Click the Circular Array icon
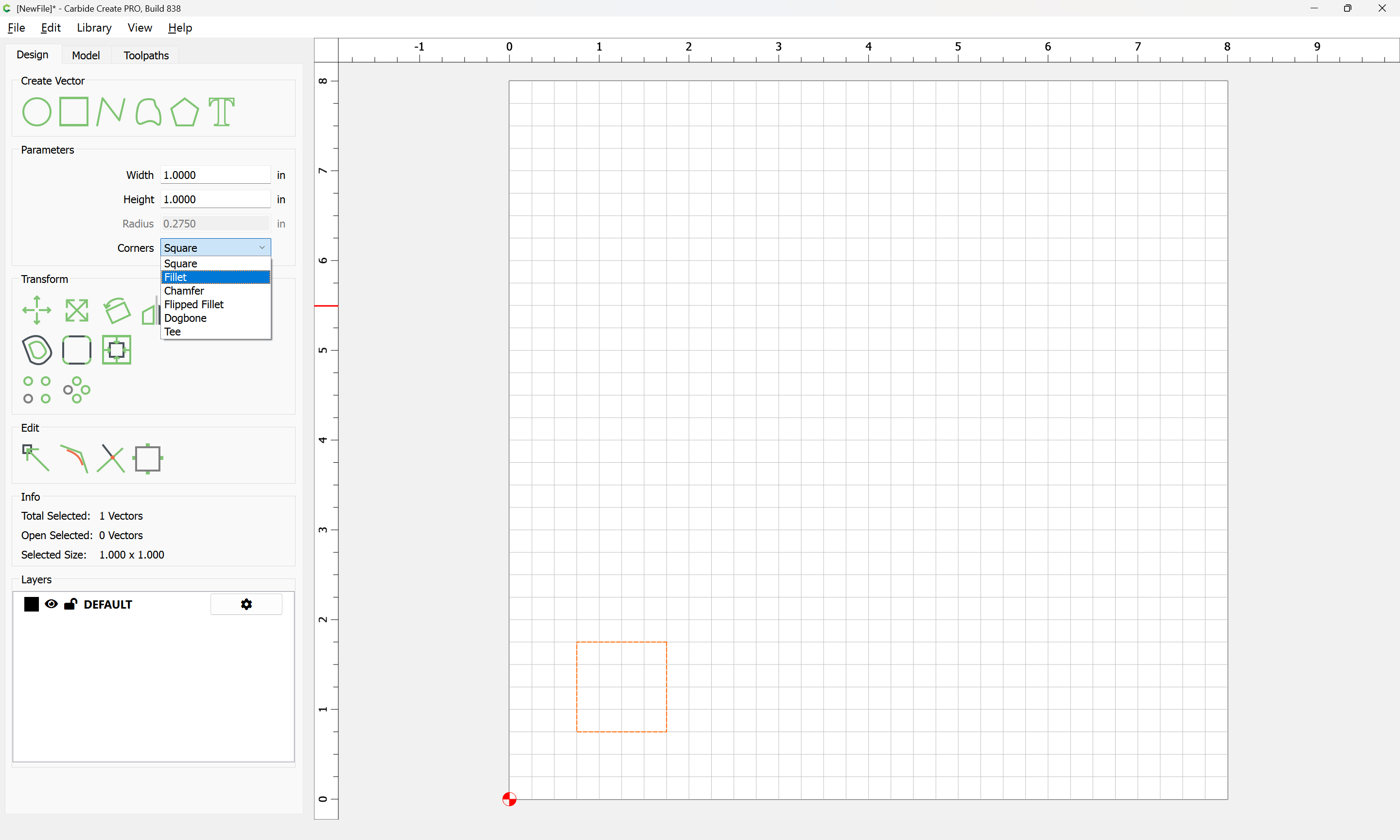Viewport: 1400px width, 840px height. [x=77, y=390]
